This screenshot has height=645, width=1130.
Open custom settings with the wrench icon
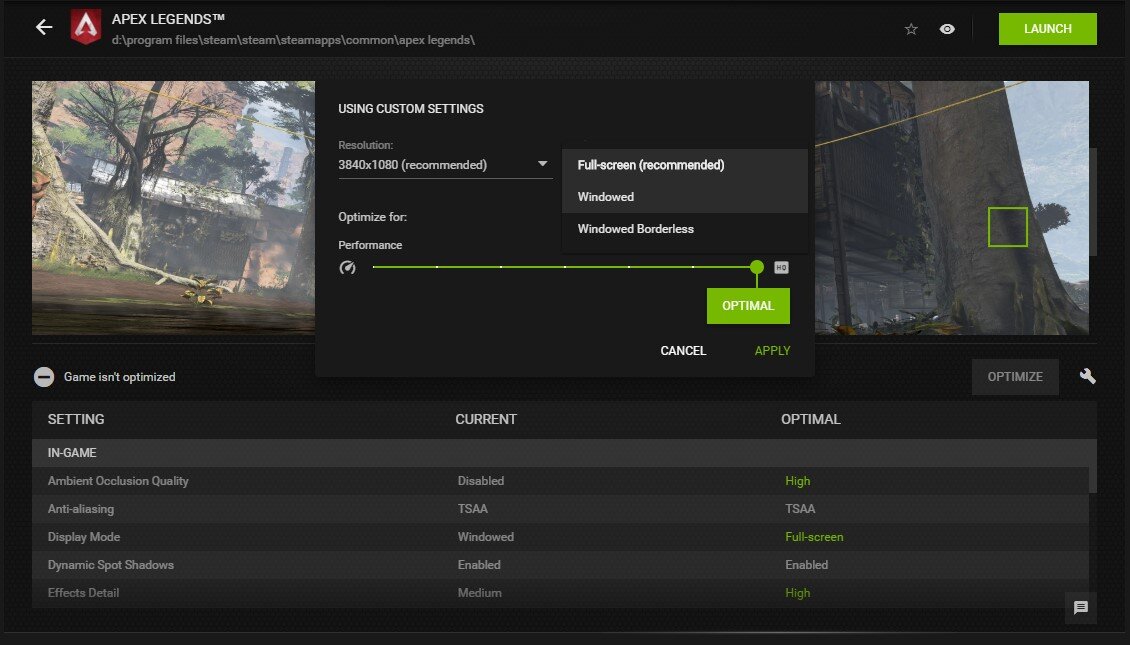point(1087,376)
